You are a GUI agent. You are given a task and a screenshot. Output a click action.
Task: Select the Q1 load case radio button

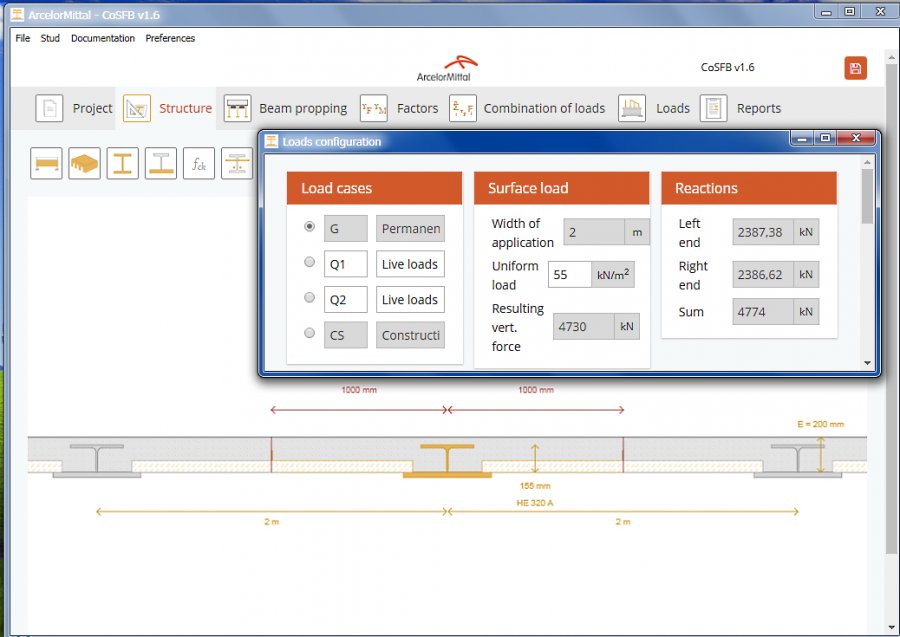(309, 262)
